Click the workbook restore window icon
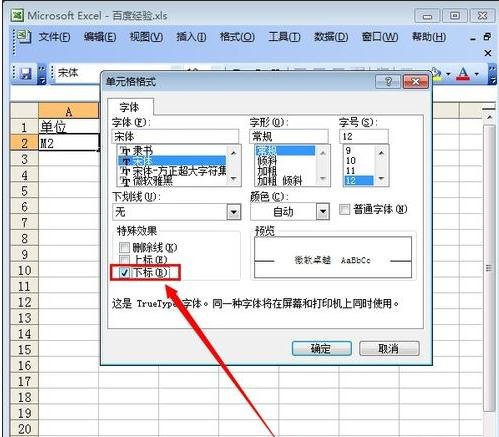 [487, 37]
